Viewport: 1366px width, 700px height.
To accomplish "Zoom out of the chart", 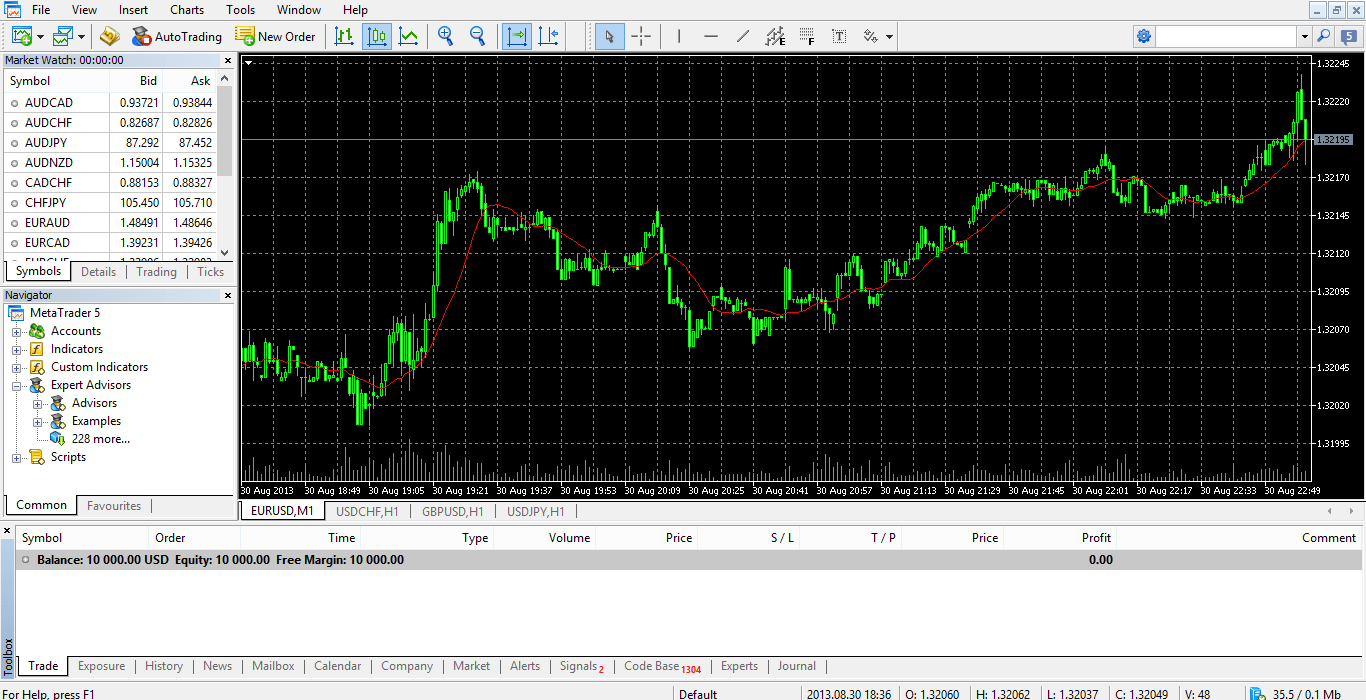I will click(478, 36).
